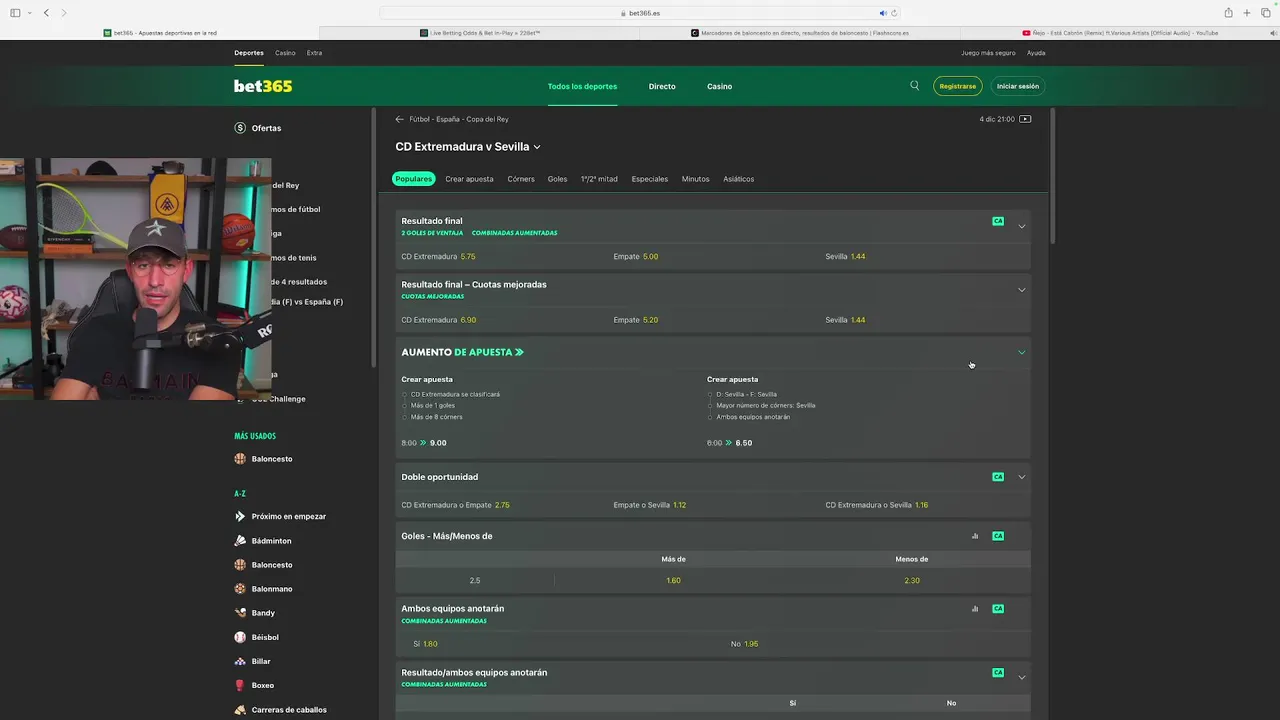This screenshot has width=1280, height=720.
Task: Click CA badge in Resultado/ambos equipos anotarán
Action: click(x=998, y=673)
